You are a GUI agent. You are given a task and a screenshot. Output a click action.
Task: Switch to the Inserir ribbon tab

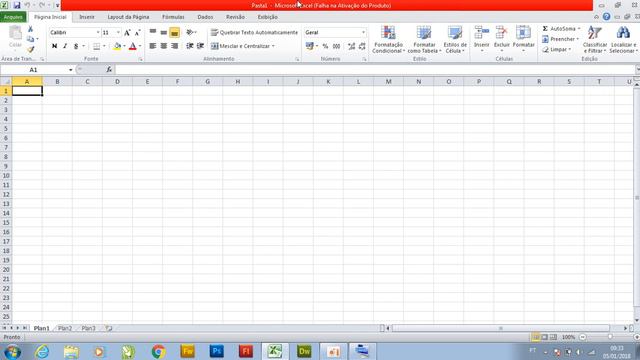tap(87, 17)
